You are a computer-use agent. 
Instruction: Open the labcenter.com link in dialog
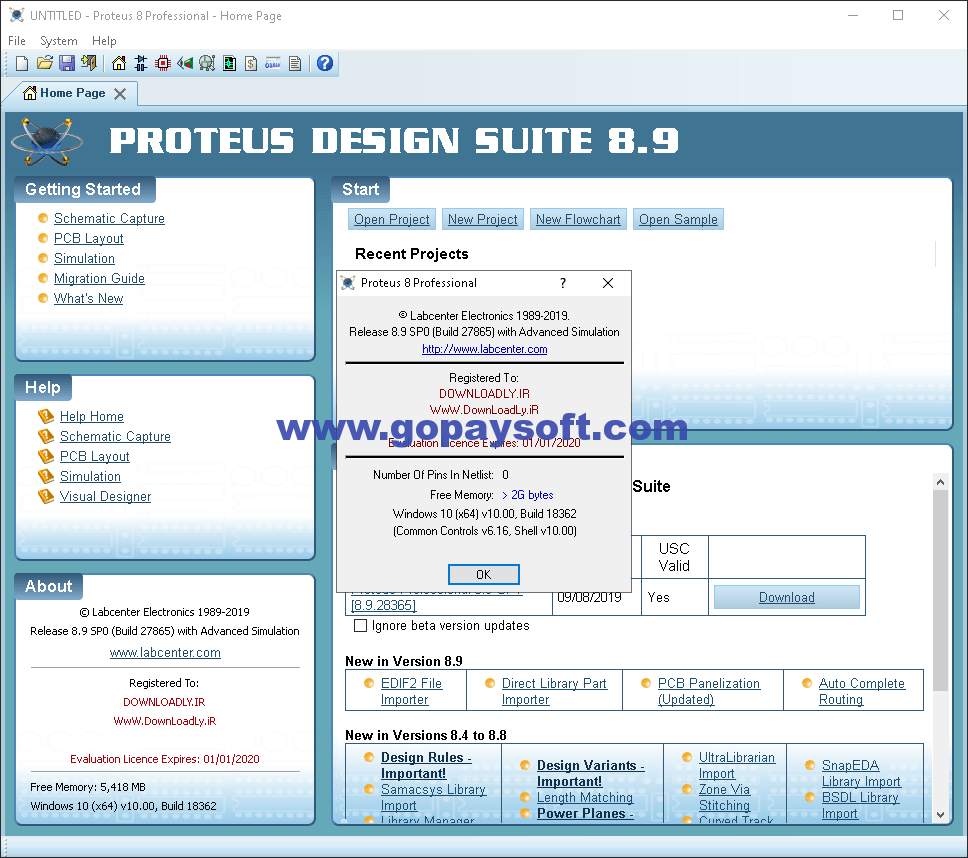pyautogui.click(x=485, y=349)
